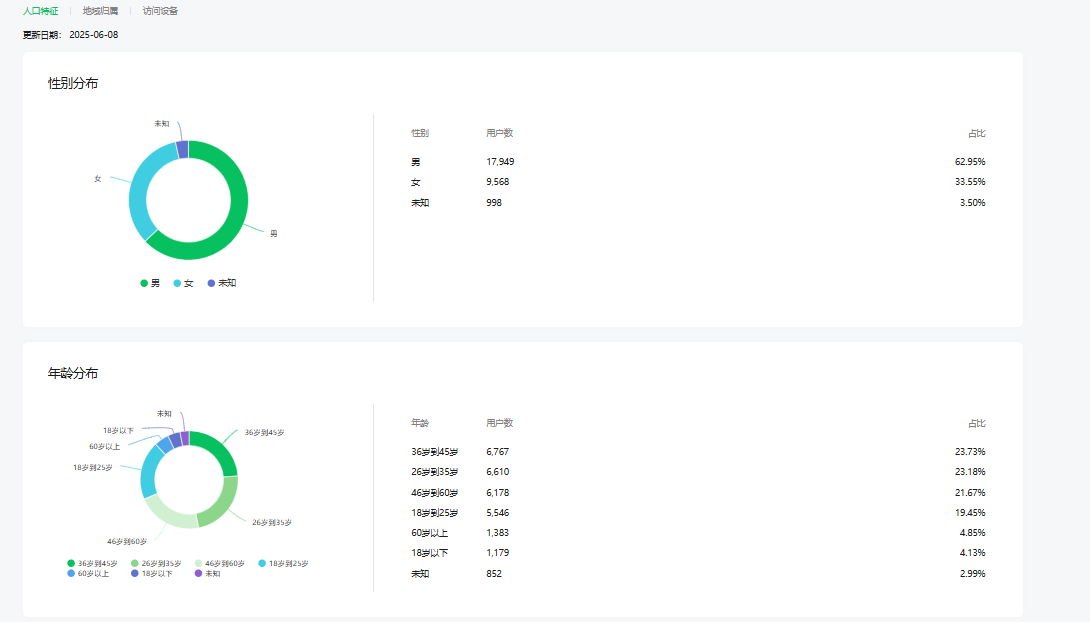The height and width of the screenshot is (622, 1090).
Task: Click 36岁到45岁 row in age table
Action: click(x=698, y=452)
